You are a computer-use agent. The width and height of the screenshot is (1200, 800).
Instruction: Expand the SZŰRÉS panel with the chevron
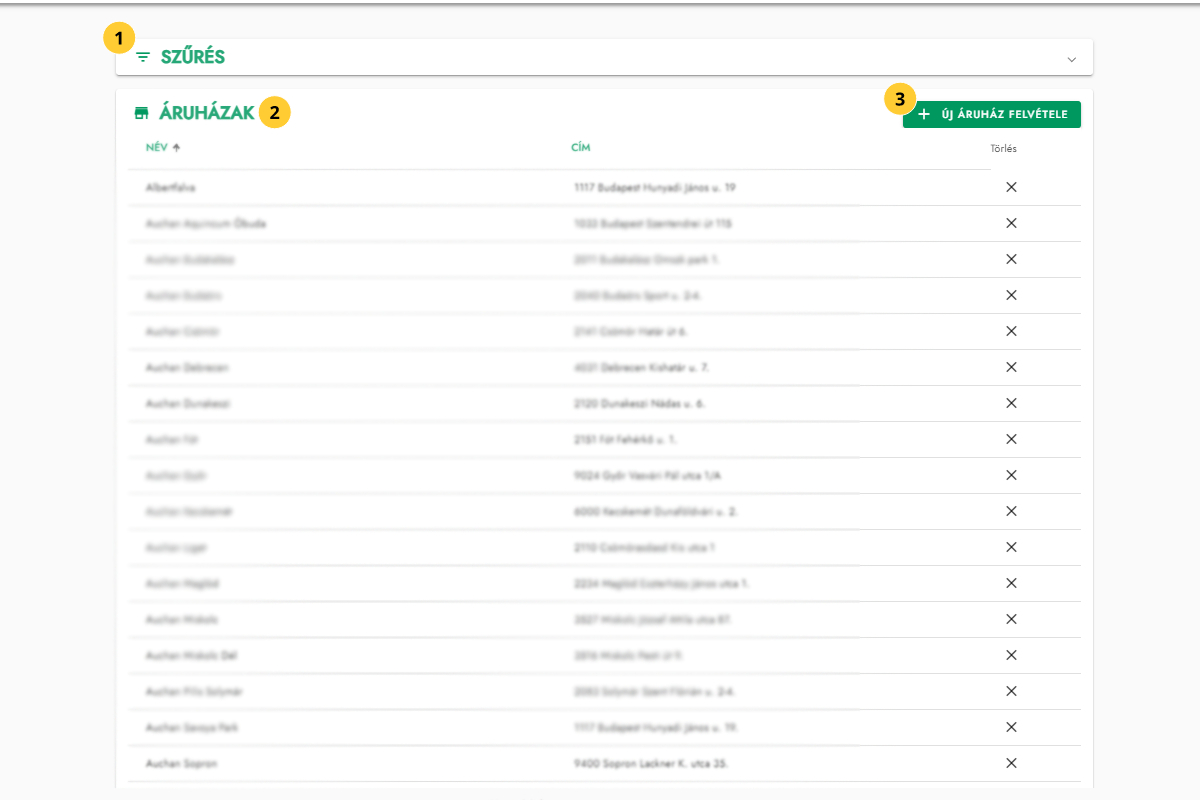(x=1072, y=59)
